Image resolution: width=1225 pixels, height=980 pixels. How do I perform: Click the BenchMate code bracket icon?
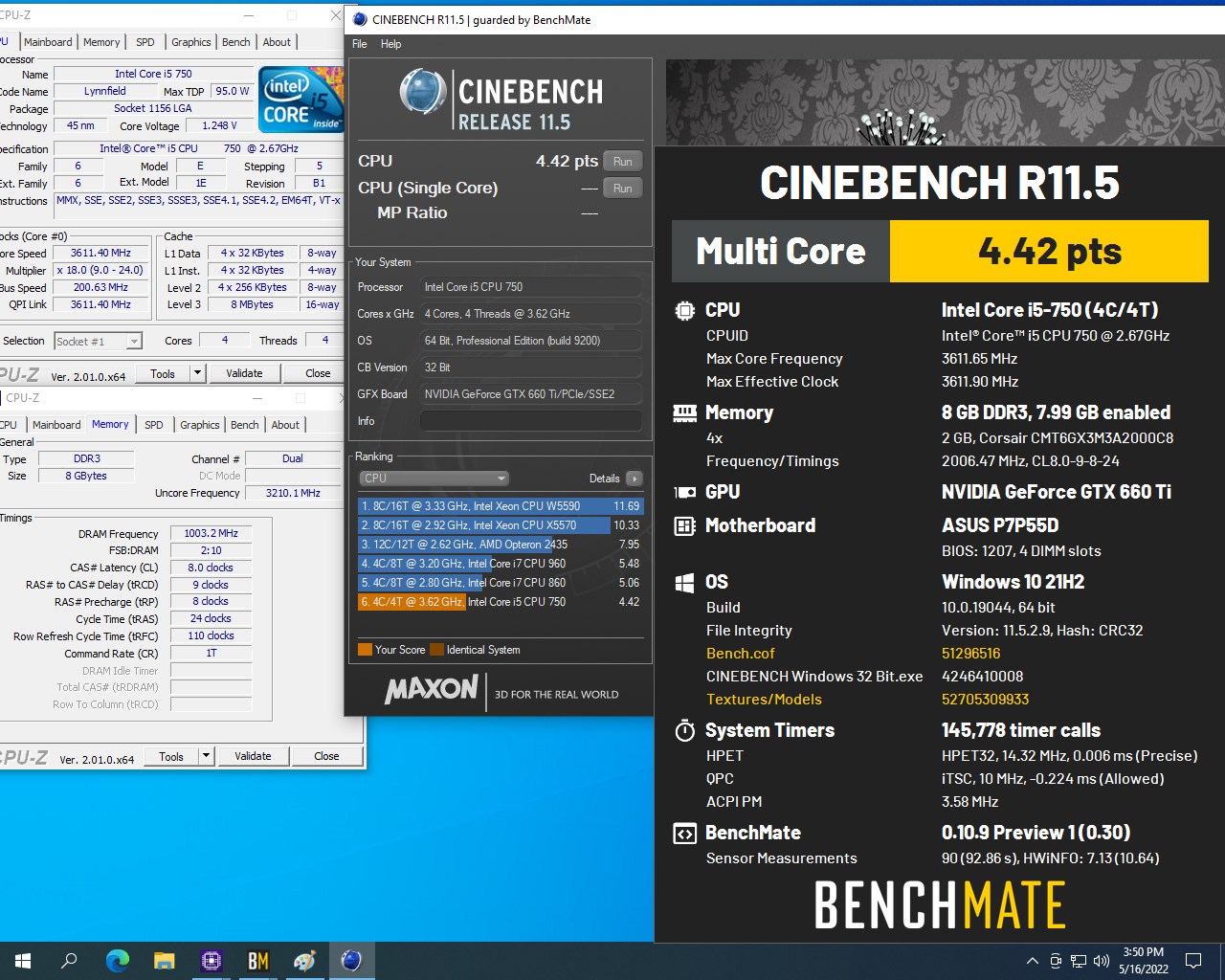pos(684,834)
